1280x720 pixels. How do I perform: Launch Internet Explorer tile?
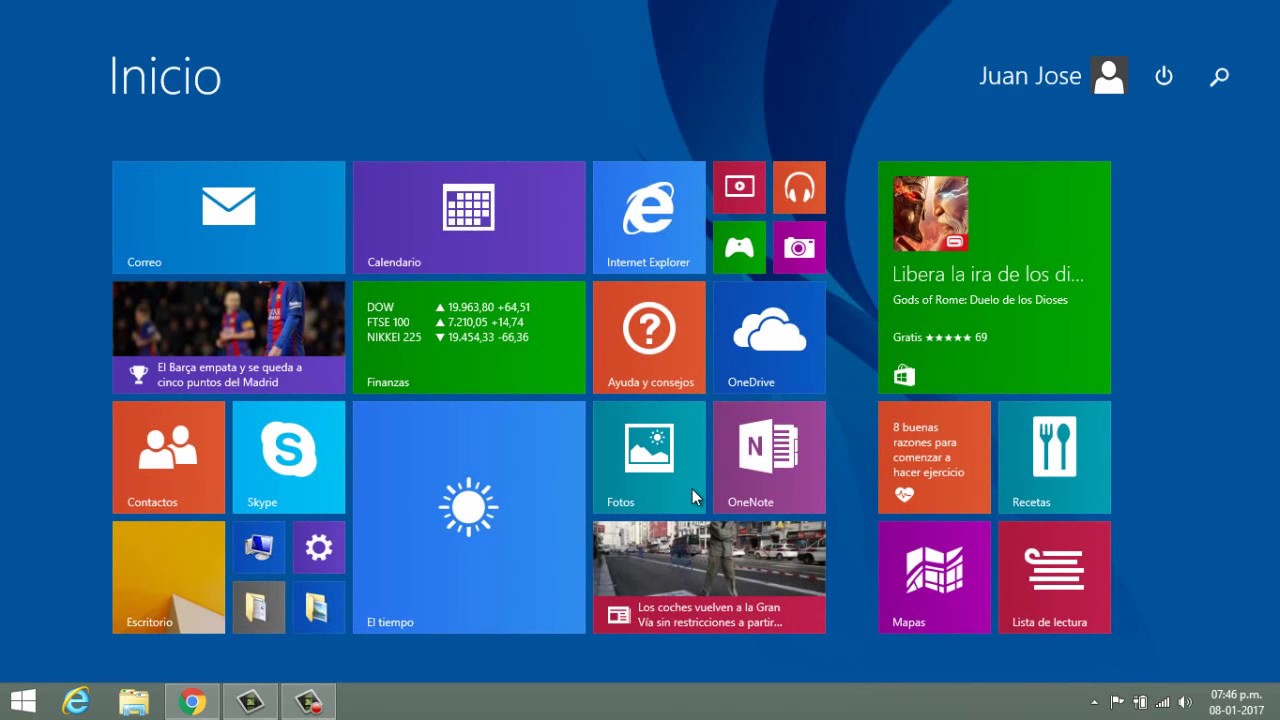(x=649, y=217)
